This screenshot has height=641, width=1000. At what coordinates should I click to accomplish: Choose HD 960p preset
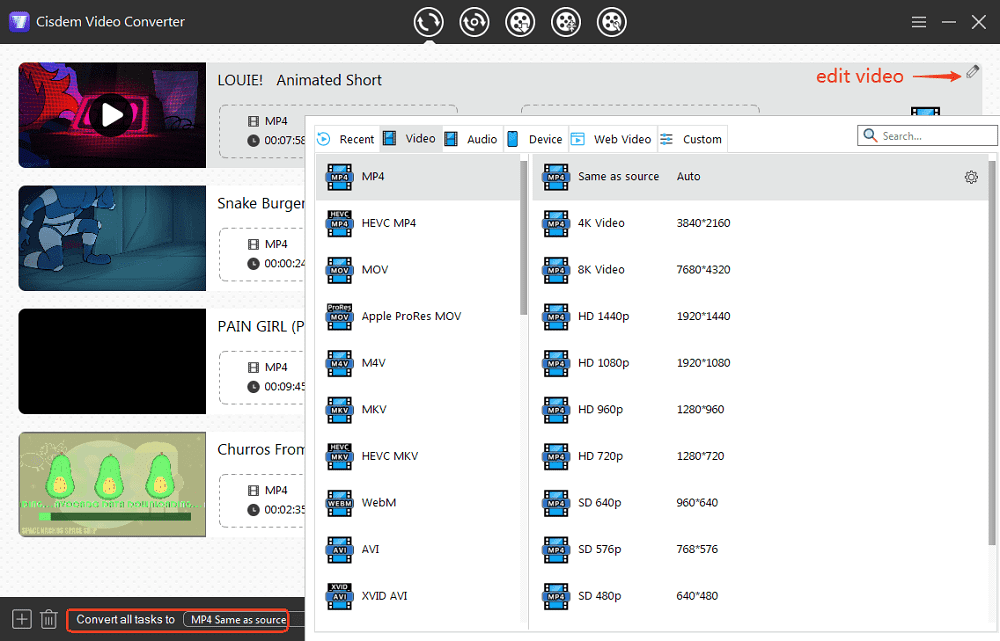760,409
